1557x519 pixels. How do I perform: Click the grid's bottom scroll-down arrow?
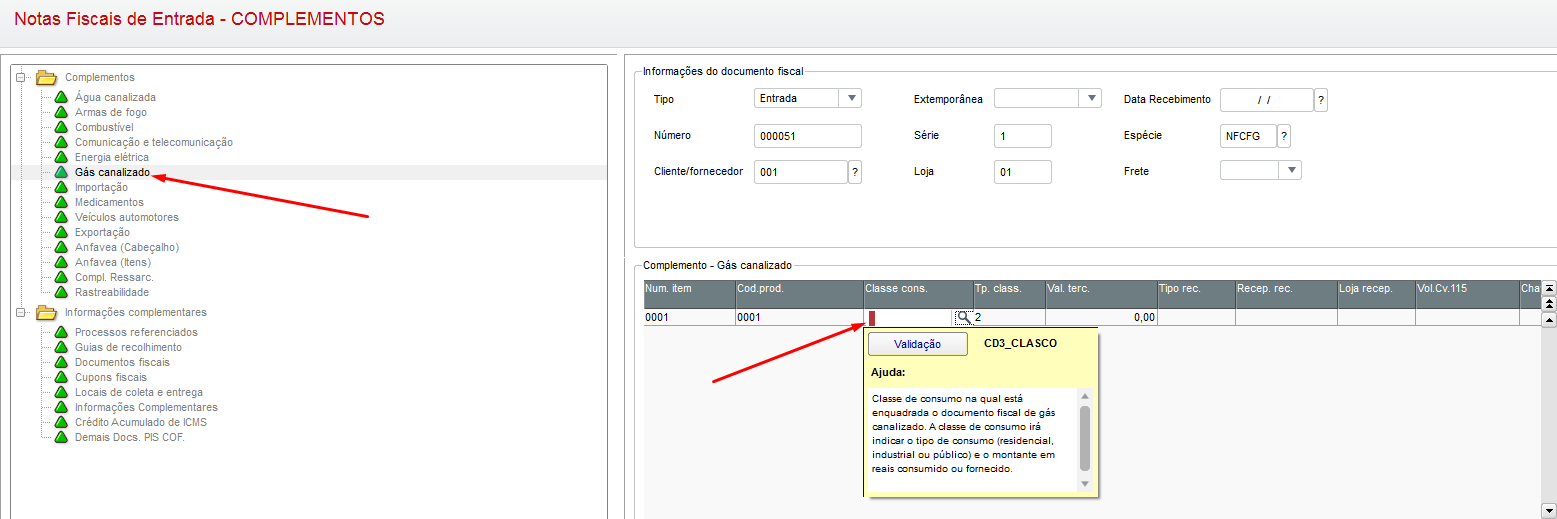[1549, 509]
